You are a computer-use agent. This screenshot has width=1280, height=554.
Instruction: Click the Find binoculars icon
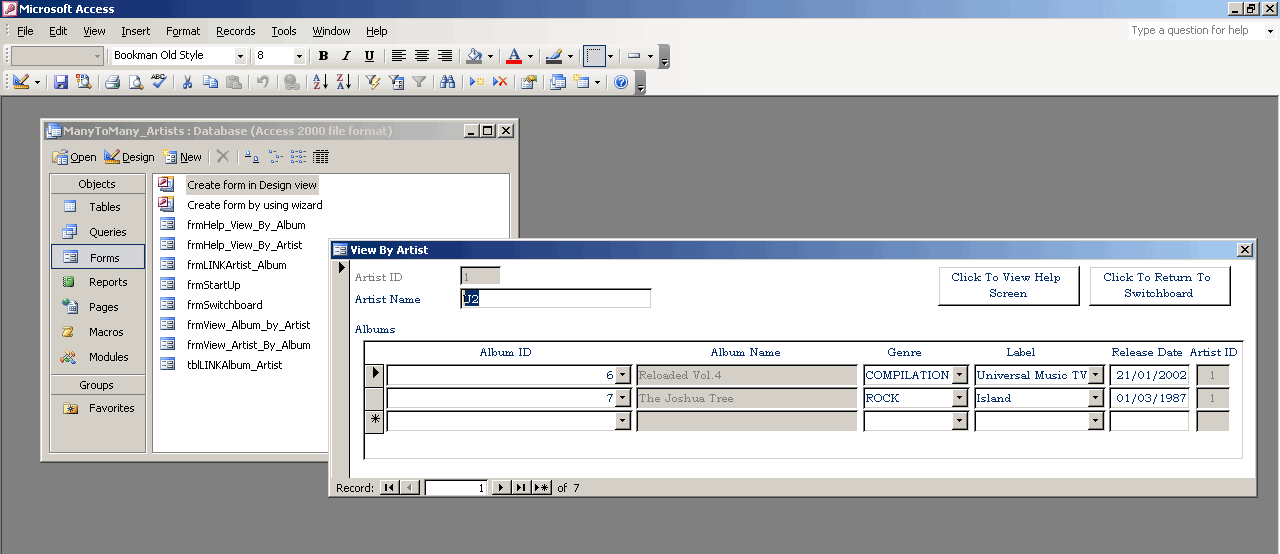coord(448,83)
